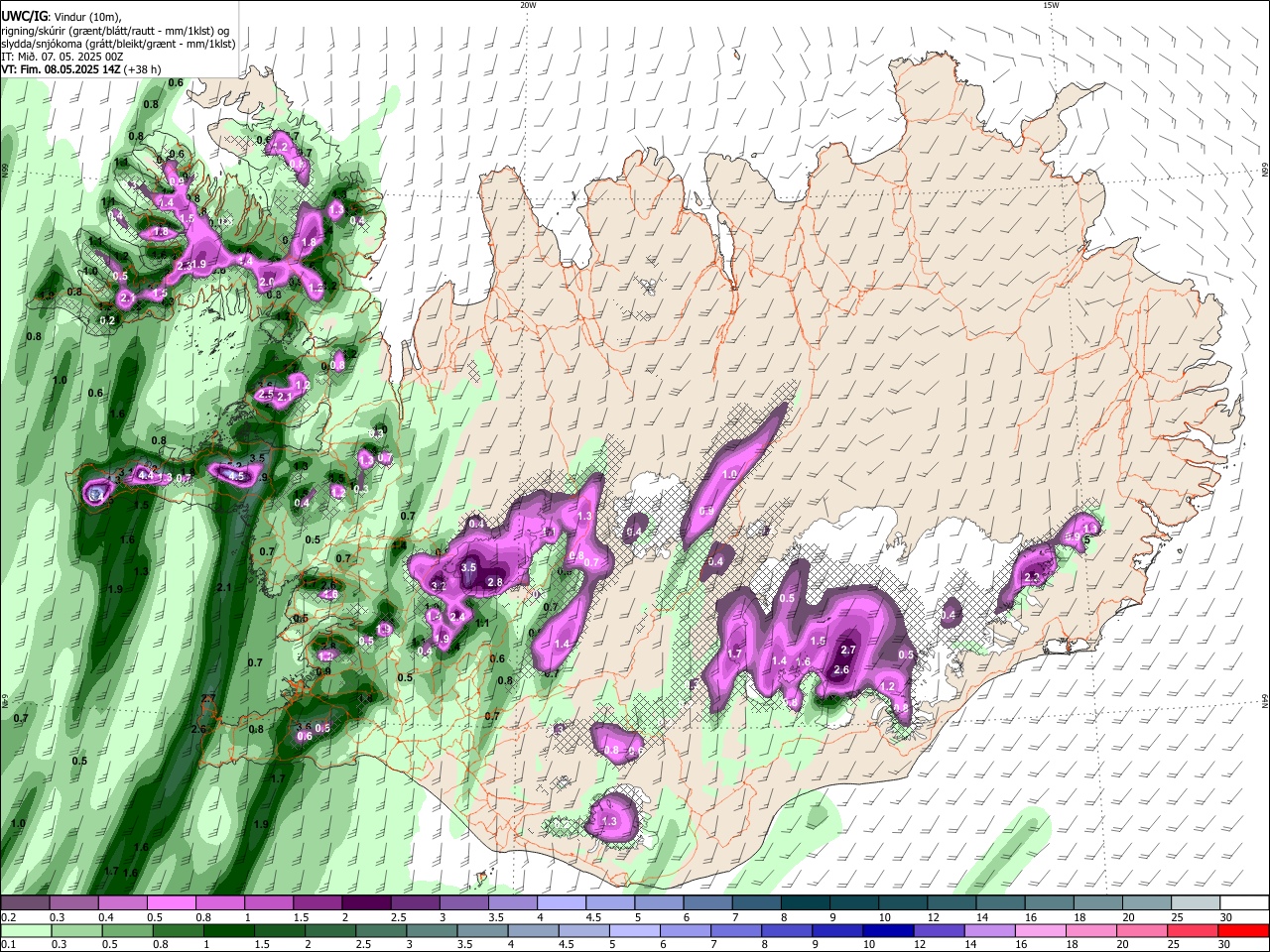The image size is (1270, 952).
Task: Click the 'rigning/skúrir' description line in header
Action: click(x=117, y=30)
